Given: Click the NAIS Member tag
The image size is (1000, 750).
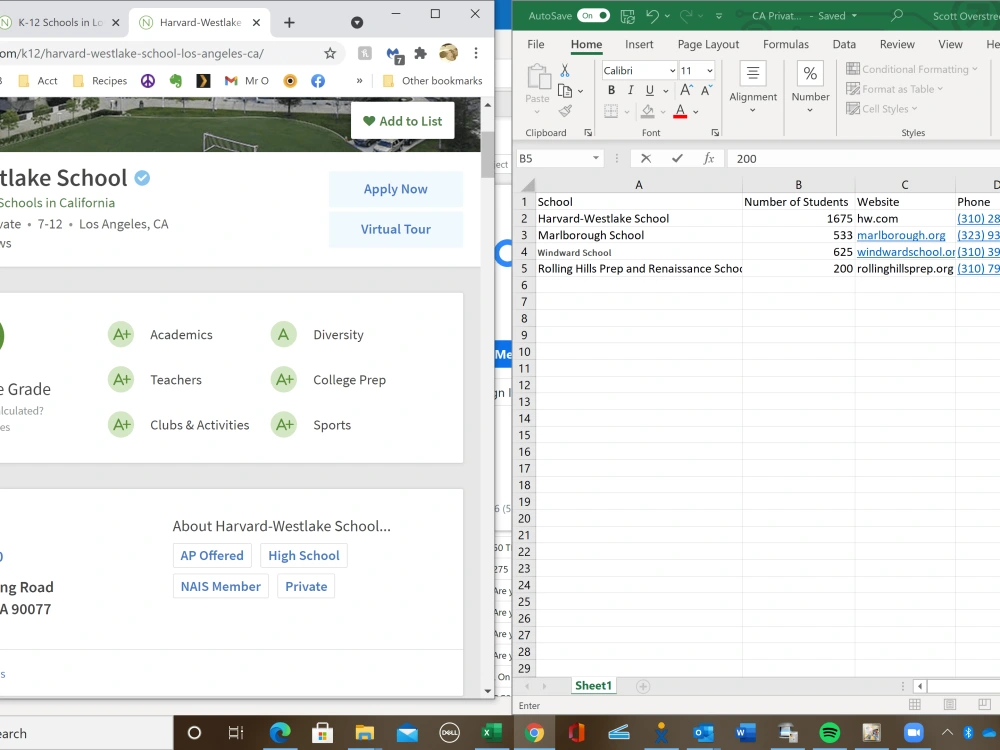Looking at the screenshot, I should 221,586.
